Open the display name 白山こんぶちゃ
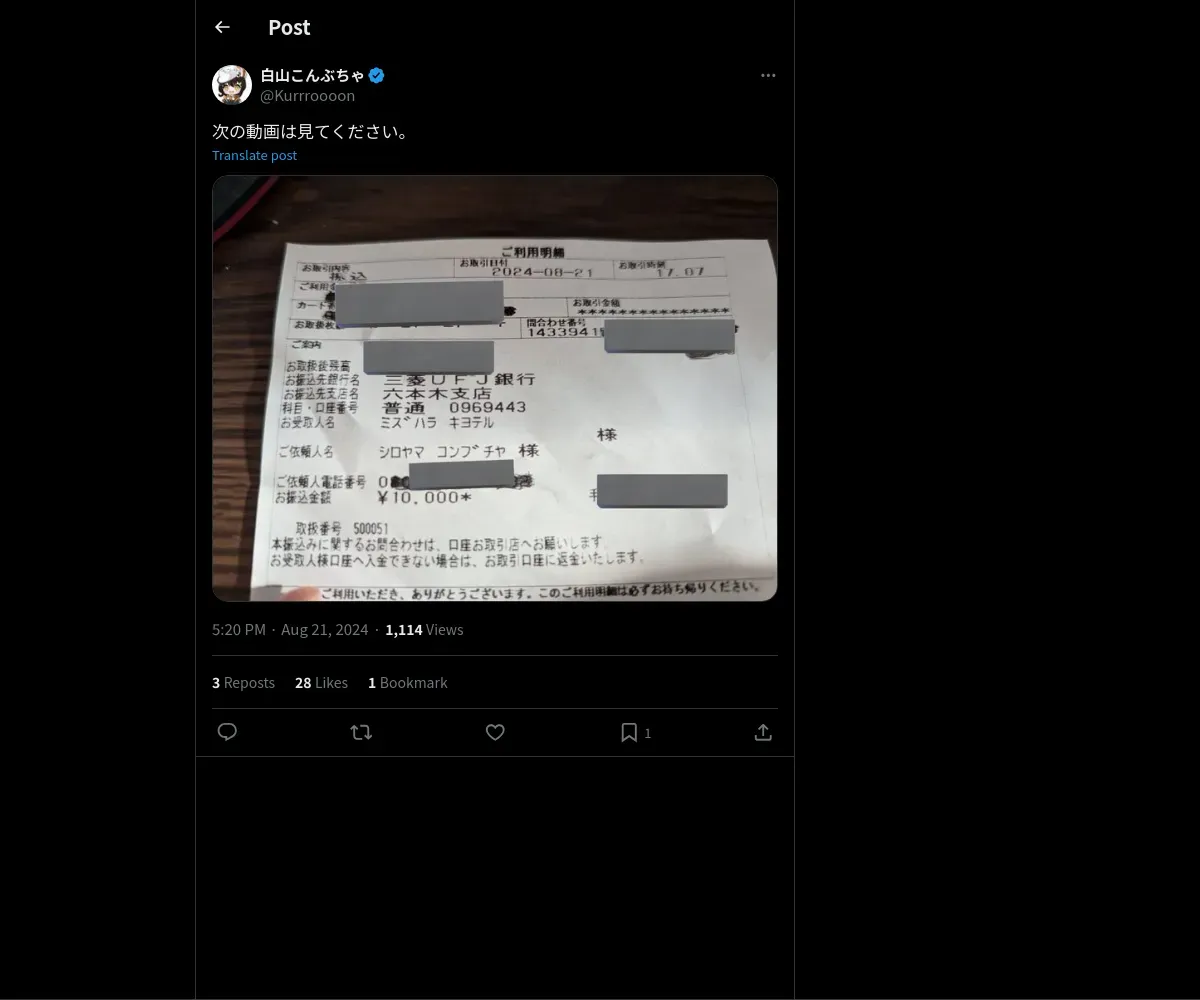Image resolution: width=1200 pixels, height=1000 pixels. coord(312,75)
